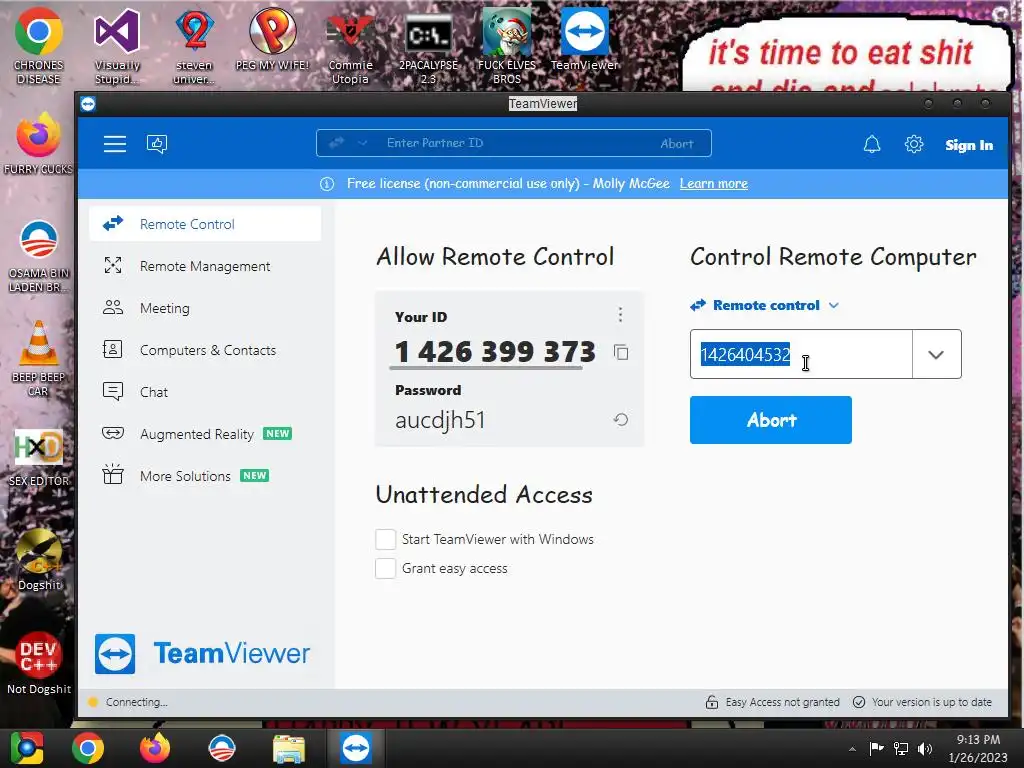Select the Remote Control sidebar tab
Viewport: 1024px width, 768px height.
pyautogui.click(x=205, y=224)
